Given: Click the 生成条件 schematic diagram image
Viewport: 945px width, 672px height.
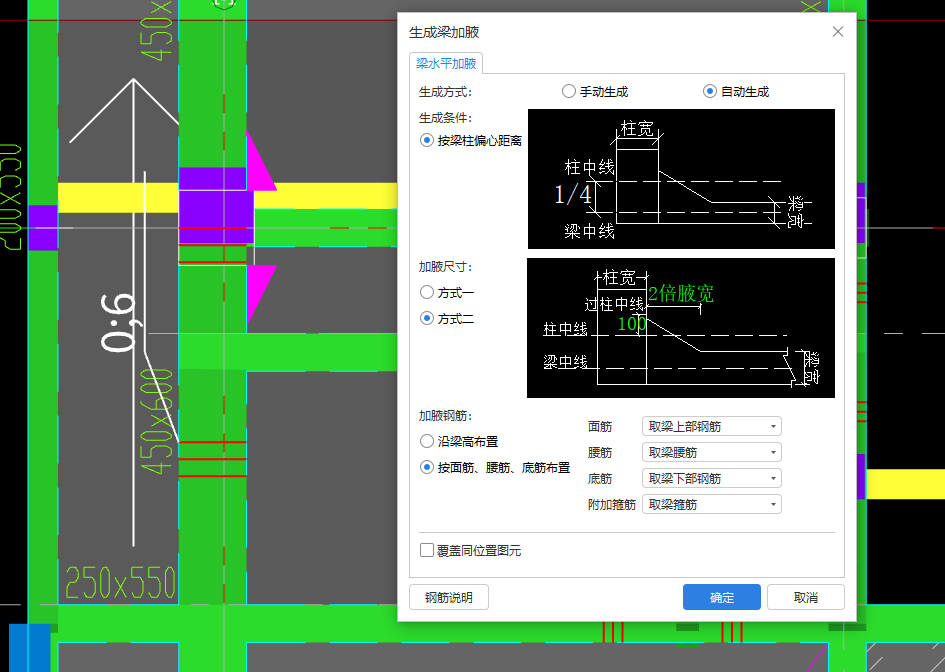Looking at the screenshot, I should click(681, 179).
